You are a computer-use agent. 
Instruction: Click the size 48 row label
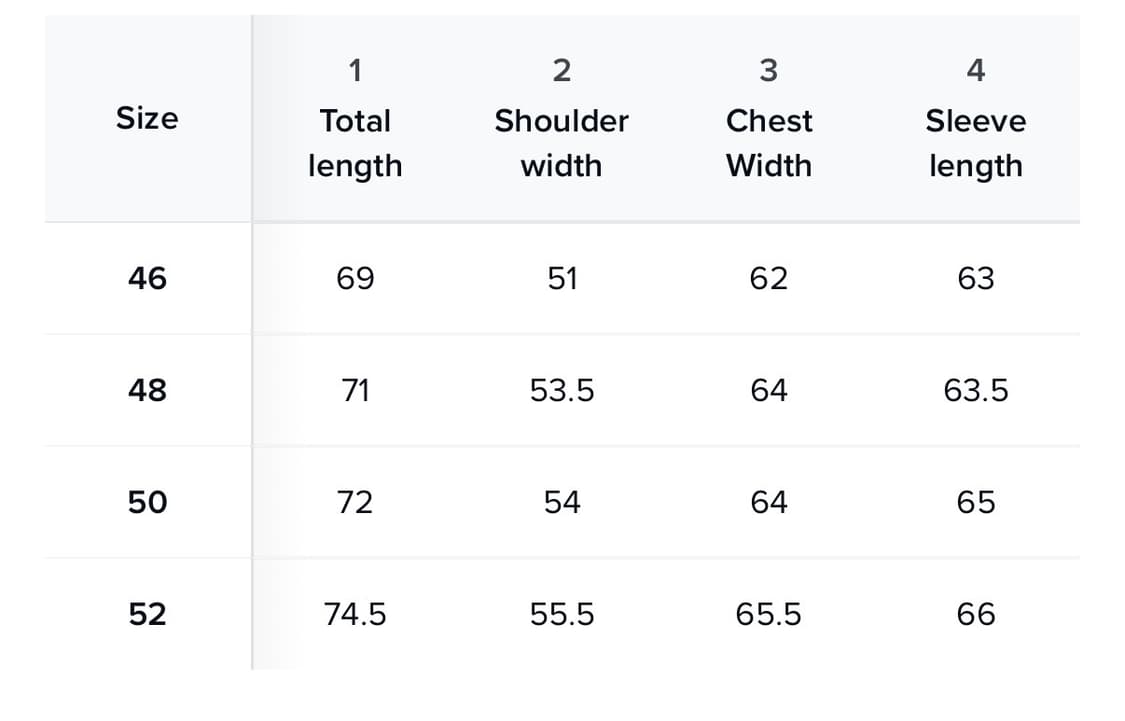[x=147, y=390]
